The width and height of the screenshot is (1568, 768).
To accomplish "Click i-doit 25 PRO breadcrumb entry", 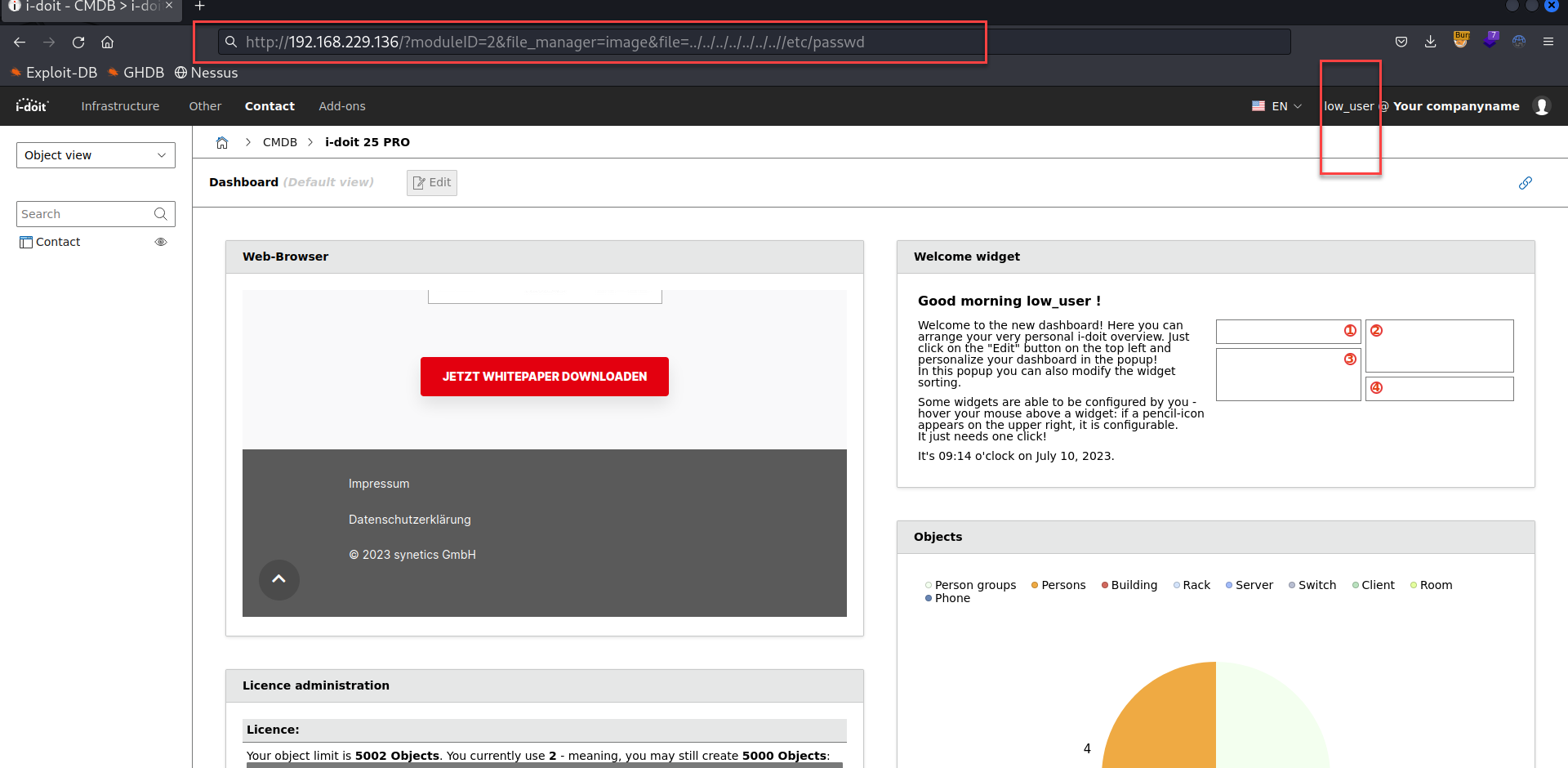I will pyautogui.click(x=367, y=142).
